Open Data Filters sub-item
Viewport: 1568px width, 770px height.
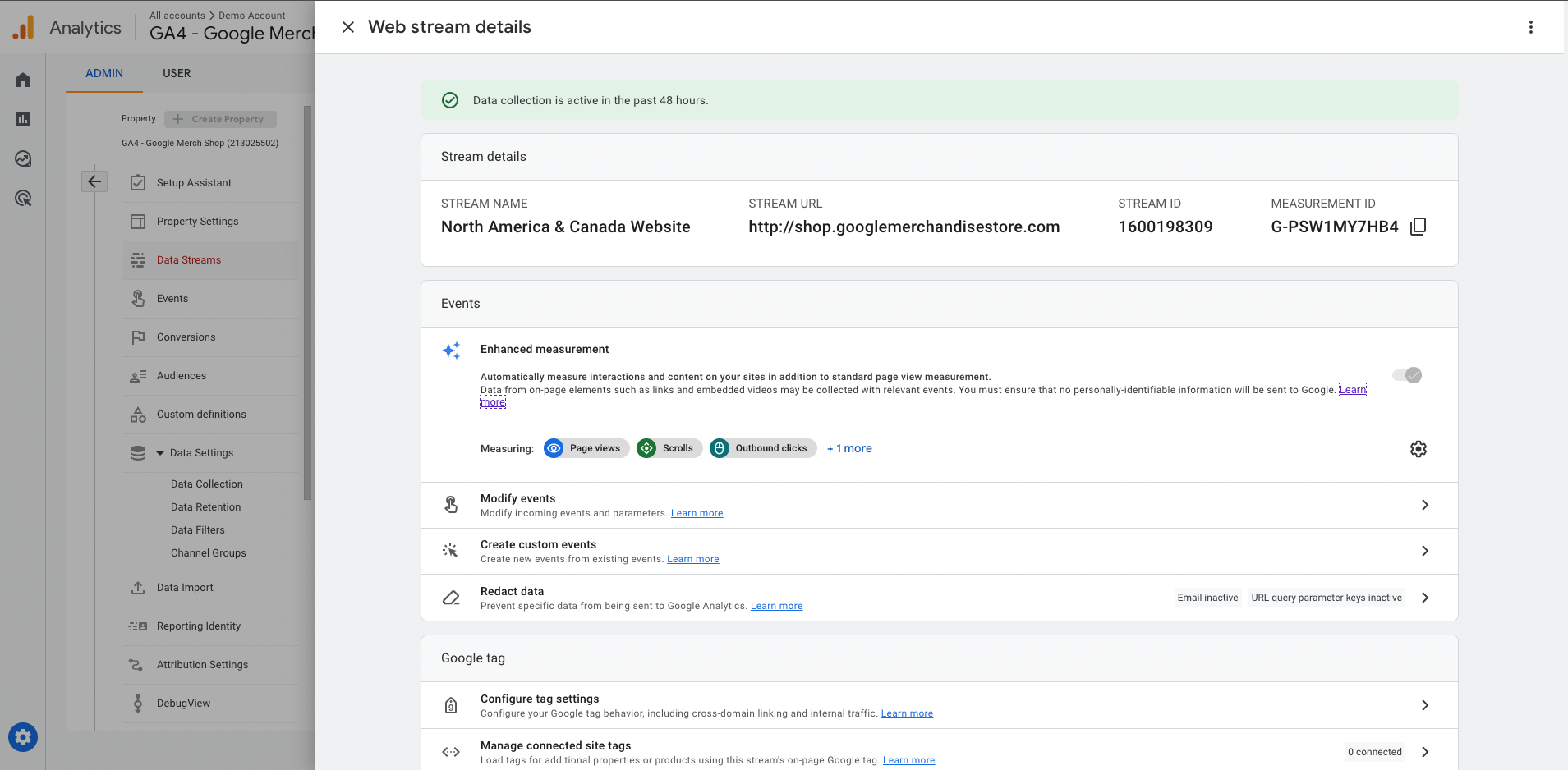(198, 530)
